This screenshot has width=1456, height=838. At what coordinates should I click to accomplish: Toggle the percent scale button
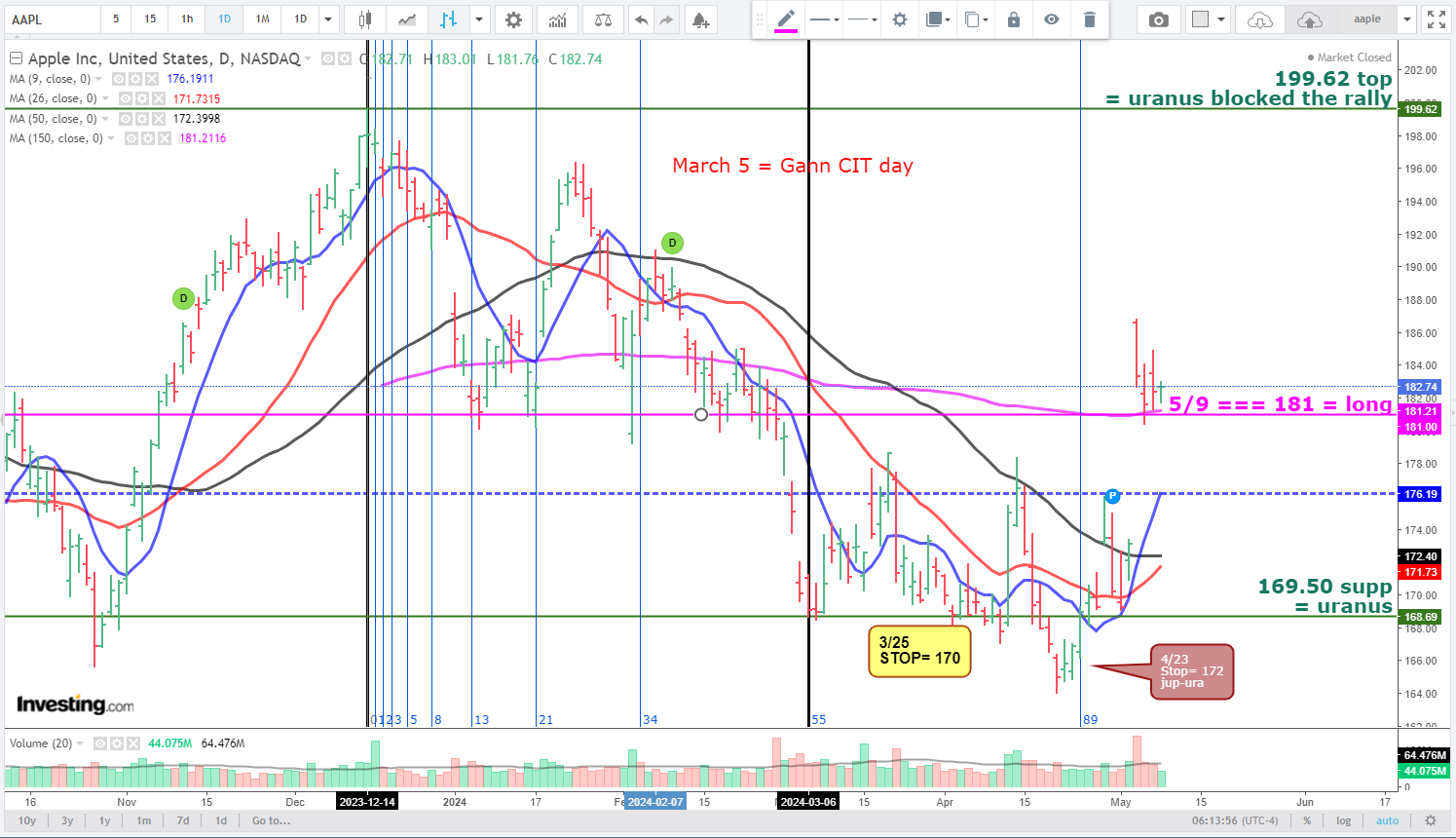click(1307, 820)
